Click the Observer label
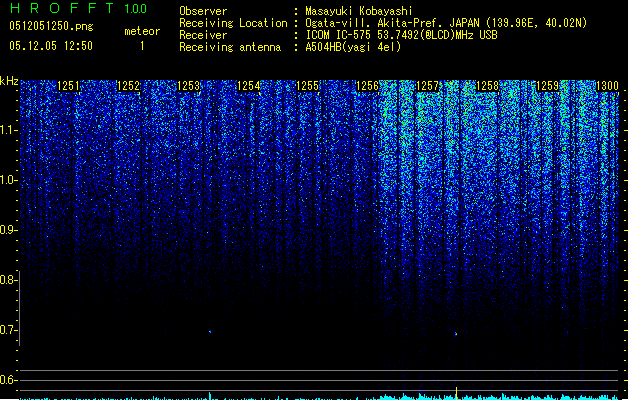 tap(203, 11)
